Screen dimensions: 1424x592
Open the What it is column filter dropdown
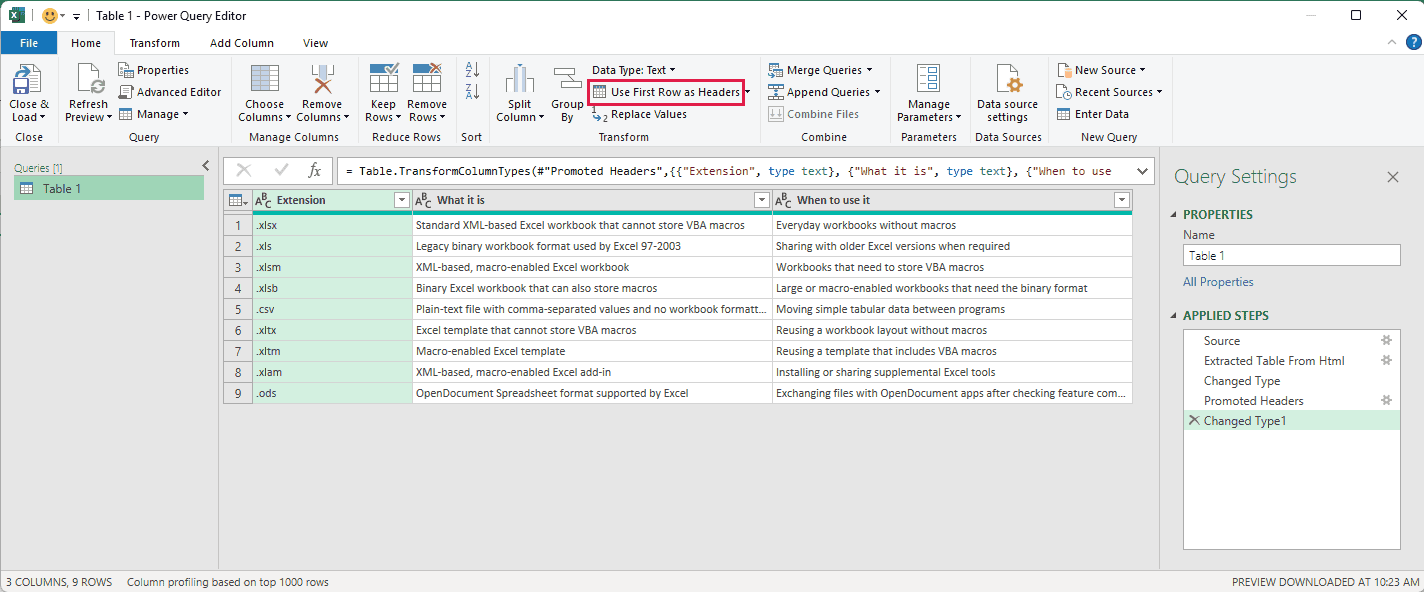(761, 200)
